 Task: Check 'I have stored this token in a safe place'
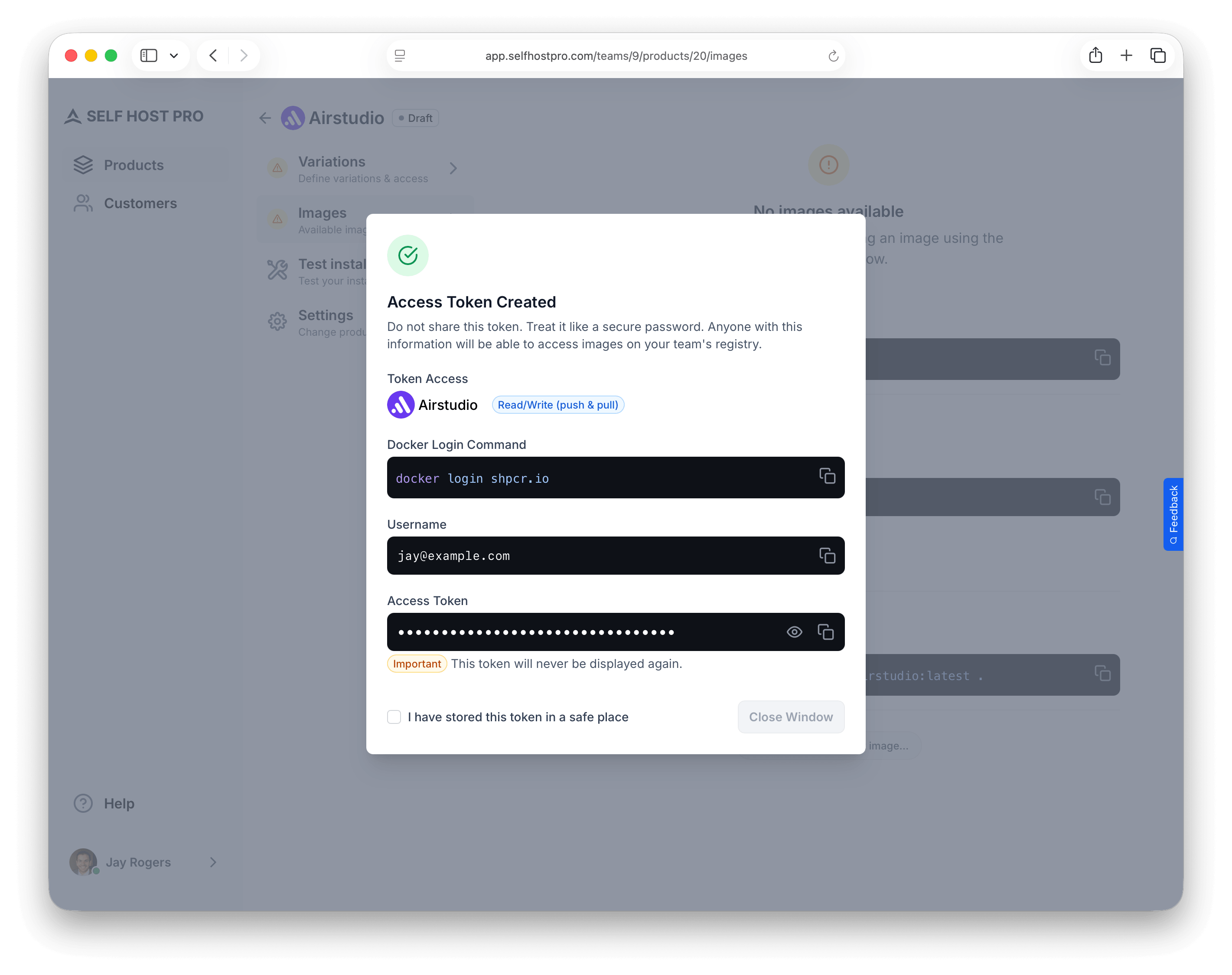(394, 717)
